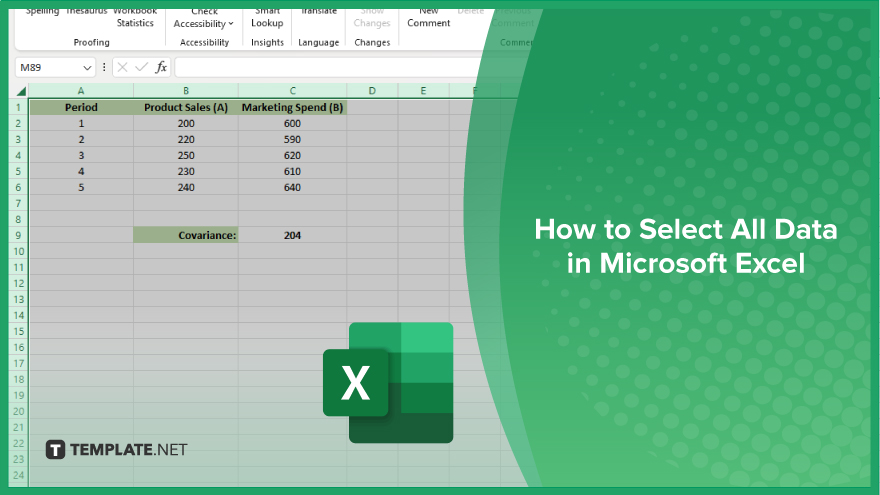The width and height of the screenshot is (880, 495).
Task: Click the Cancel X icon in formula bar
Action: click(122, 67)
